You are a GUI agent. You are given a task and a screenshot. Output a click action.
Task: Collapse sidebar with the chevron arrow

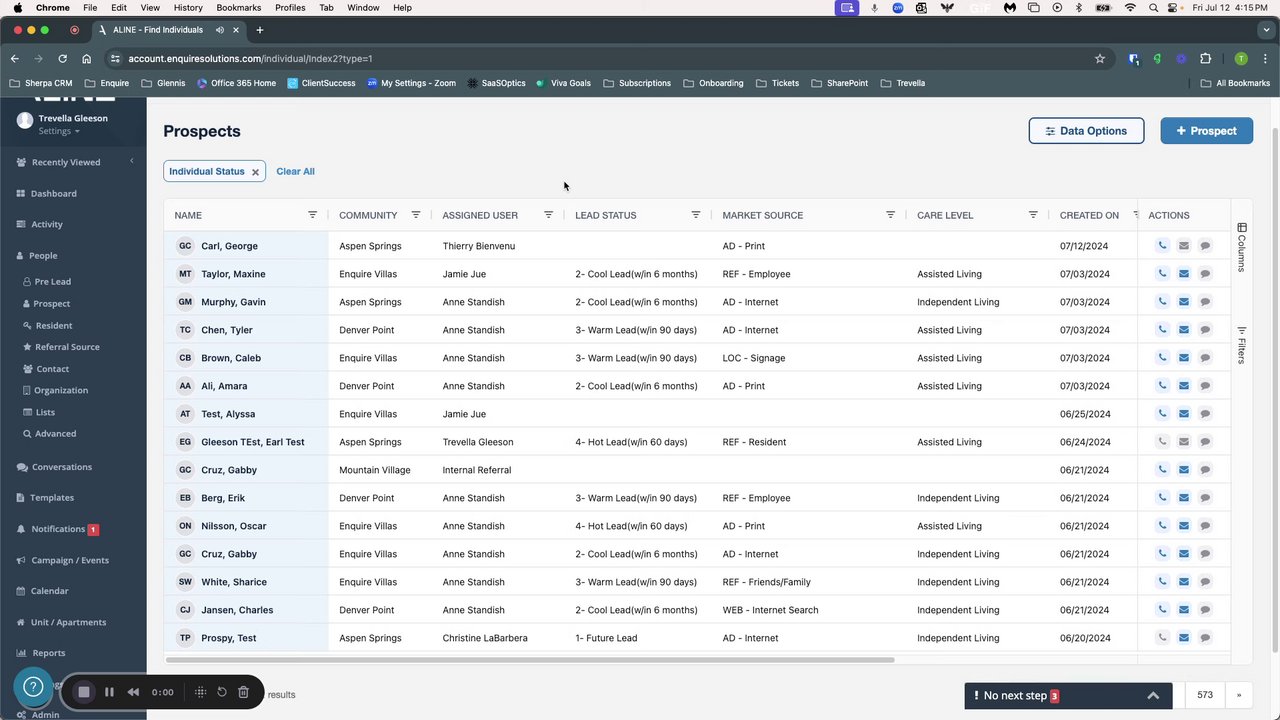[x=131, y=161]
